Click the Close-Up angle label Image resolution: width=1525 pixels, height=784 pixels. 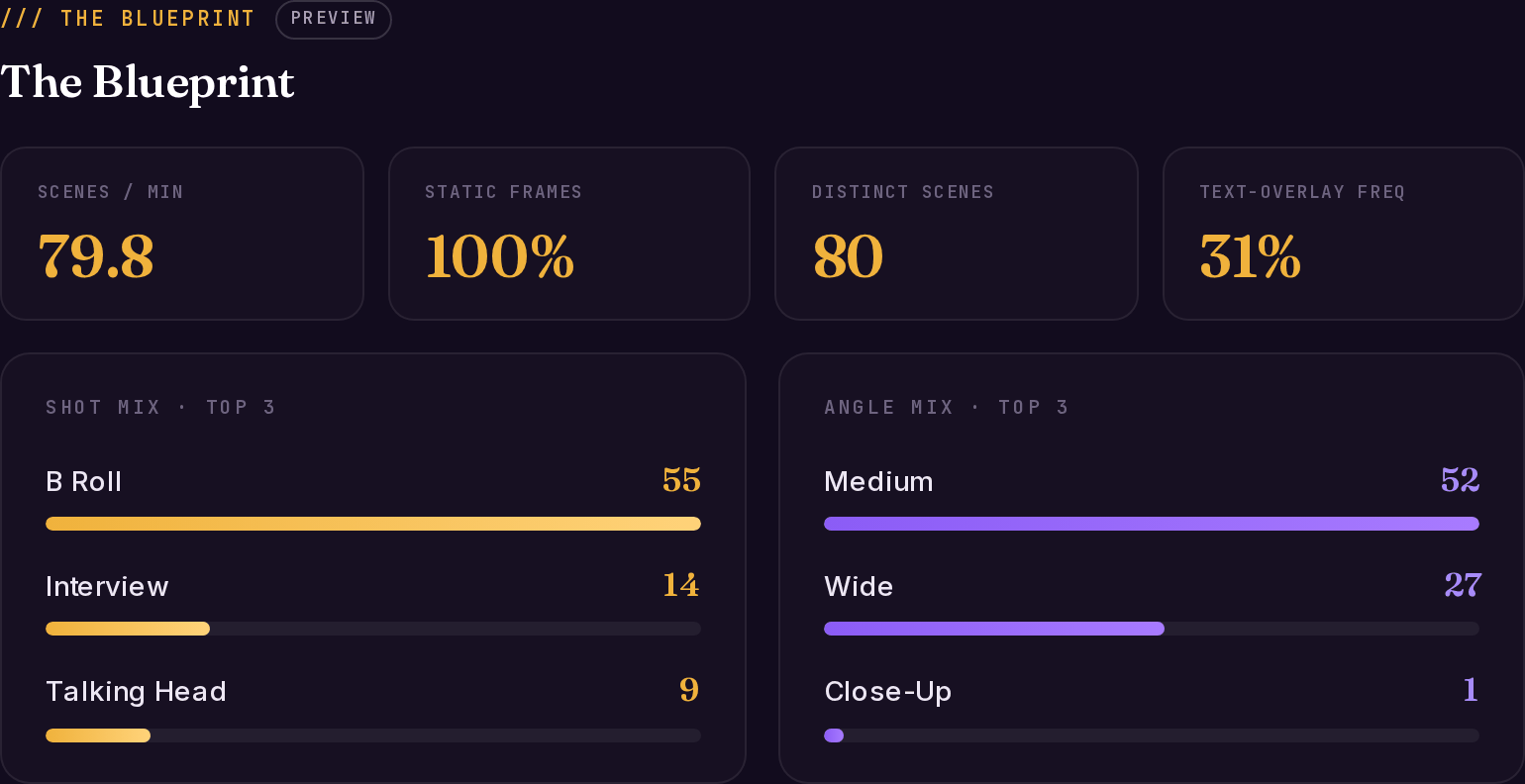click(x=888, y=692)
